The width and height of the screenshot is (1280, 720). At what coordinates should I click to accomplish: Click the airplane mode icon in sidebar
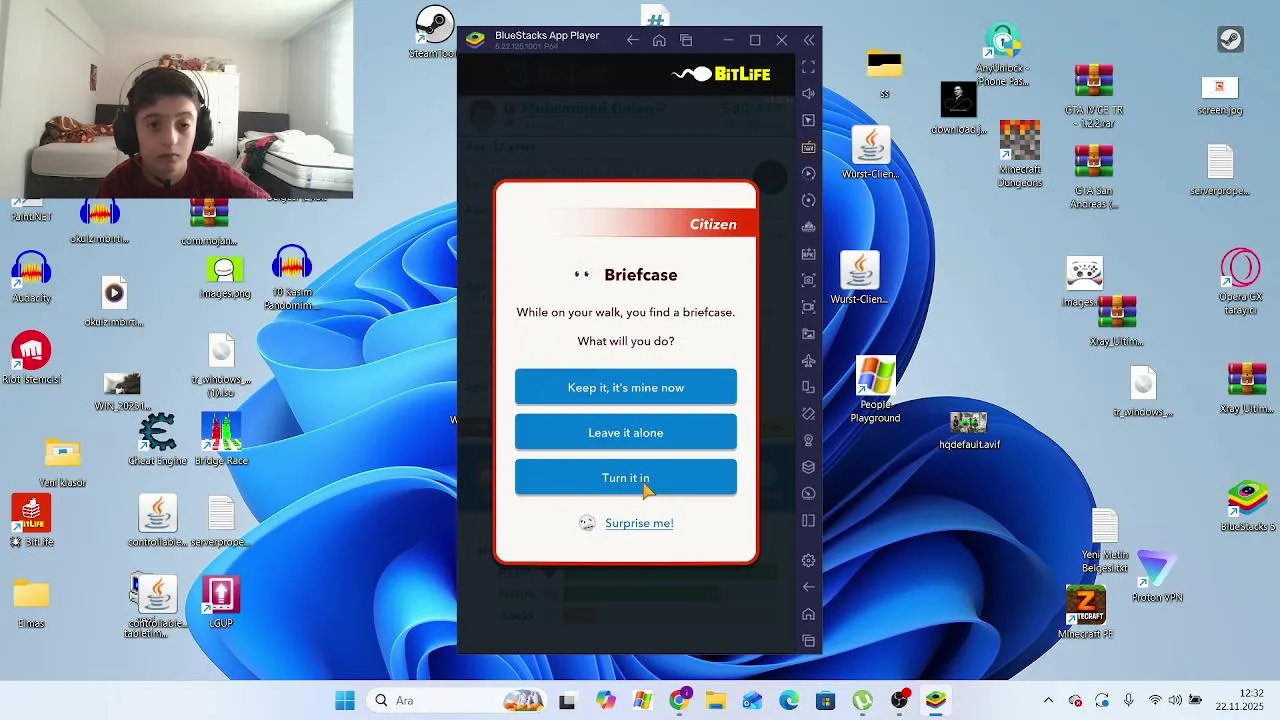(809, 360)
